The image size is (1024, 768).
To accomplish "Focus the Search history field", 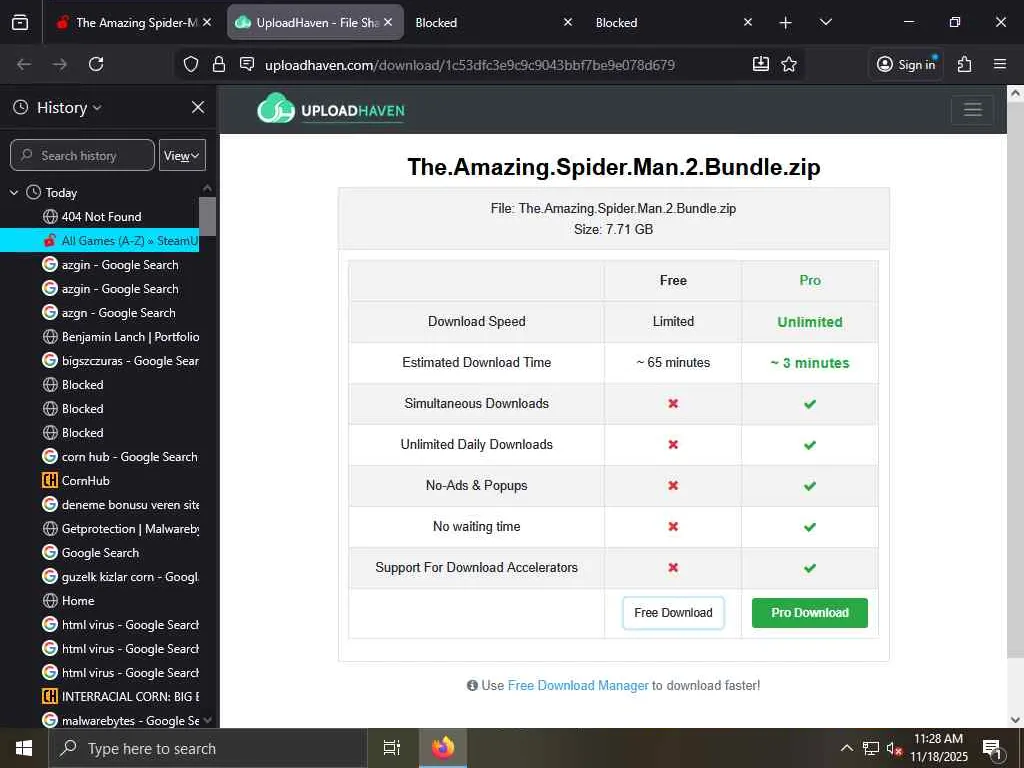I will pos(82,155).
